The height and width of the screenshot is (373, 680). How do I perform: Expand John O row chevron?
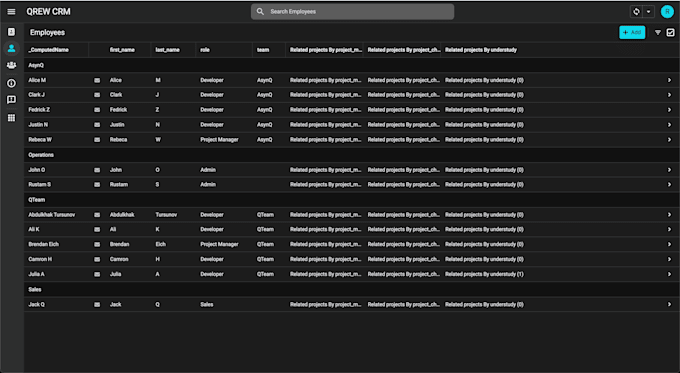coord(669,170)
